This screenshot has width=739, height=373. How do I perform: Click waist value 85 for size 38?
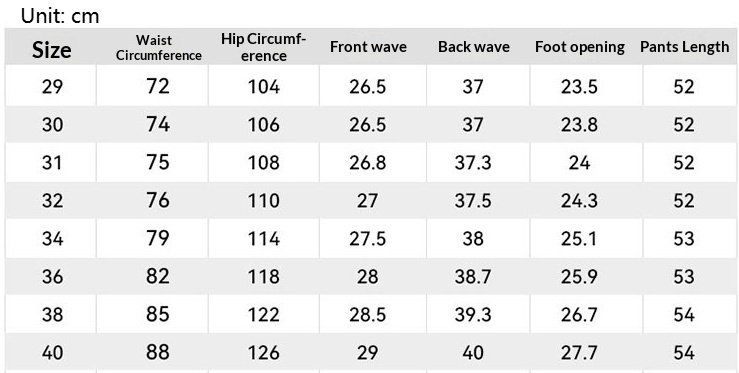click(x=158, y=314)
